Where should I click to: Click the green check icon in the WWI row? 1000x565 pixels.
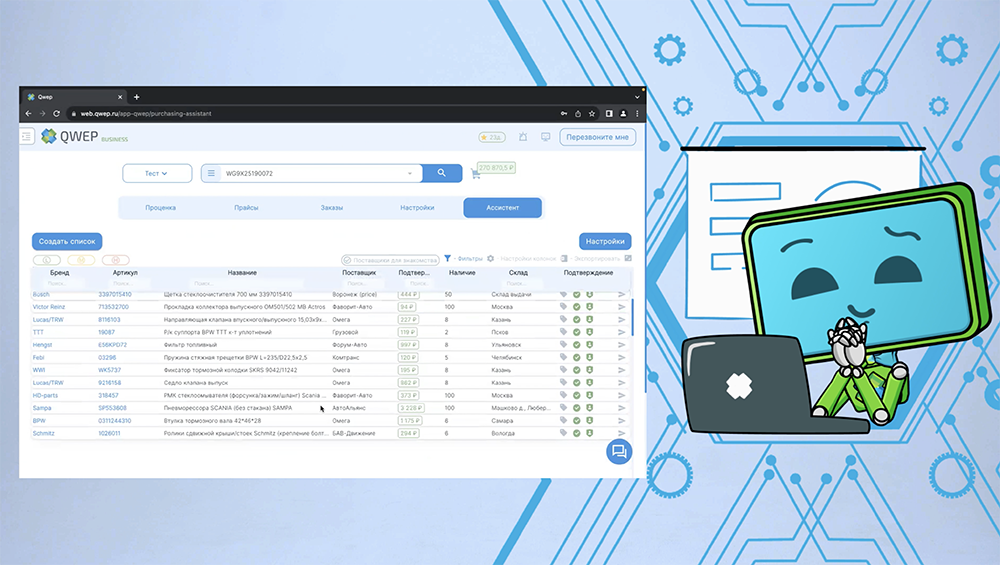(x=577, y=370)
